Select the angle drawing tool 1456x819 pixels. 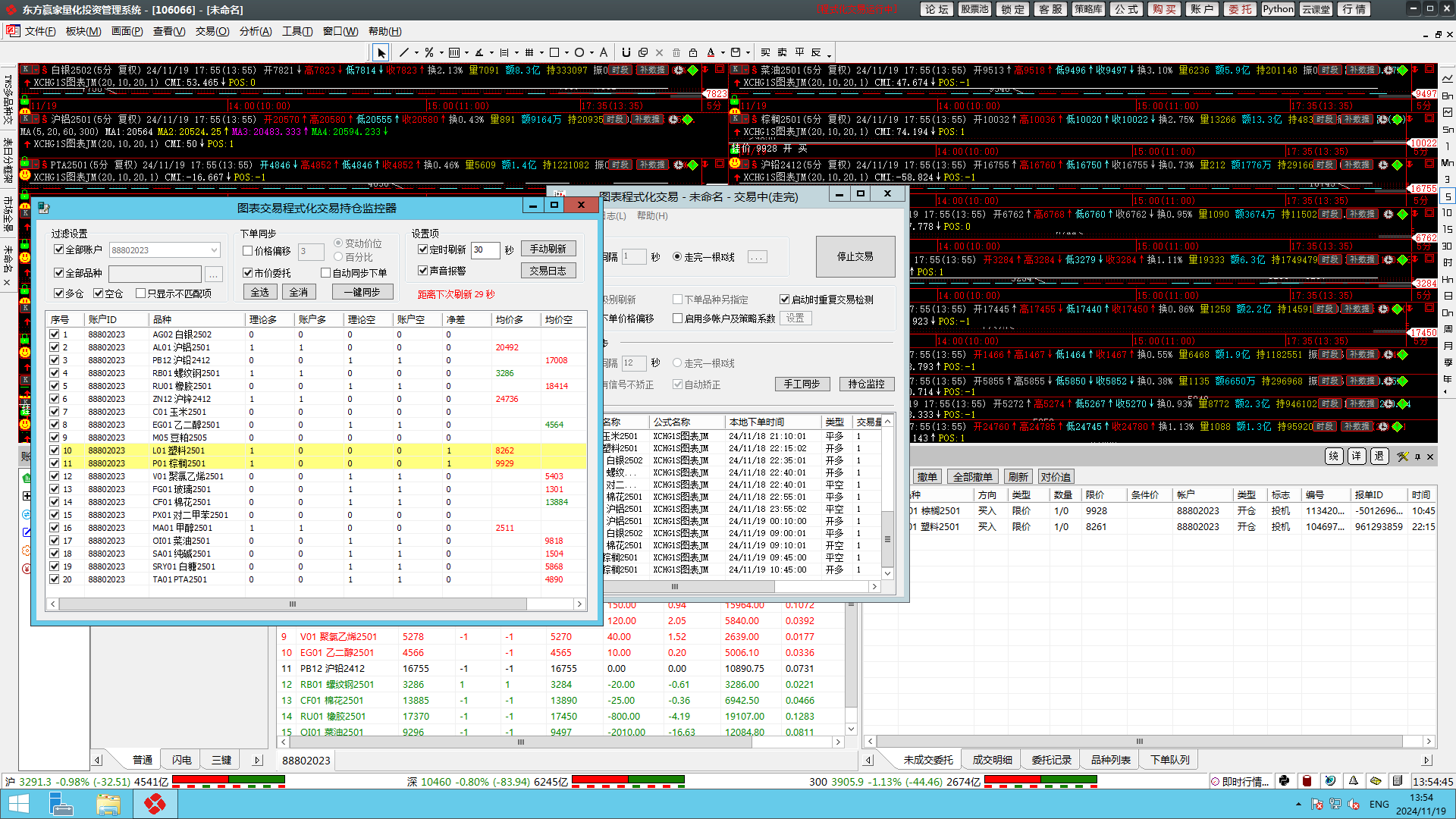tap(479, 52)
